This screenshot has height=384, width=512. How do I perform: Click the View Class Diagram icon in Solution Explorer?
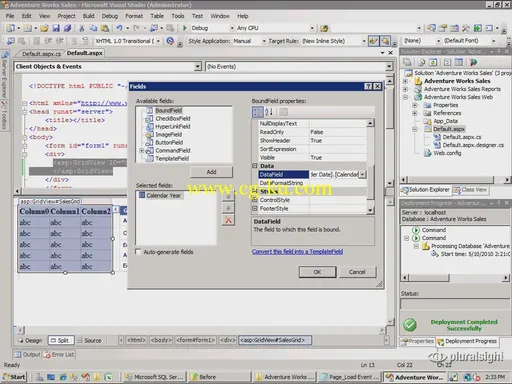click(473, 62)
